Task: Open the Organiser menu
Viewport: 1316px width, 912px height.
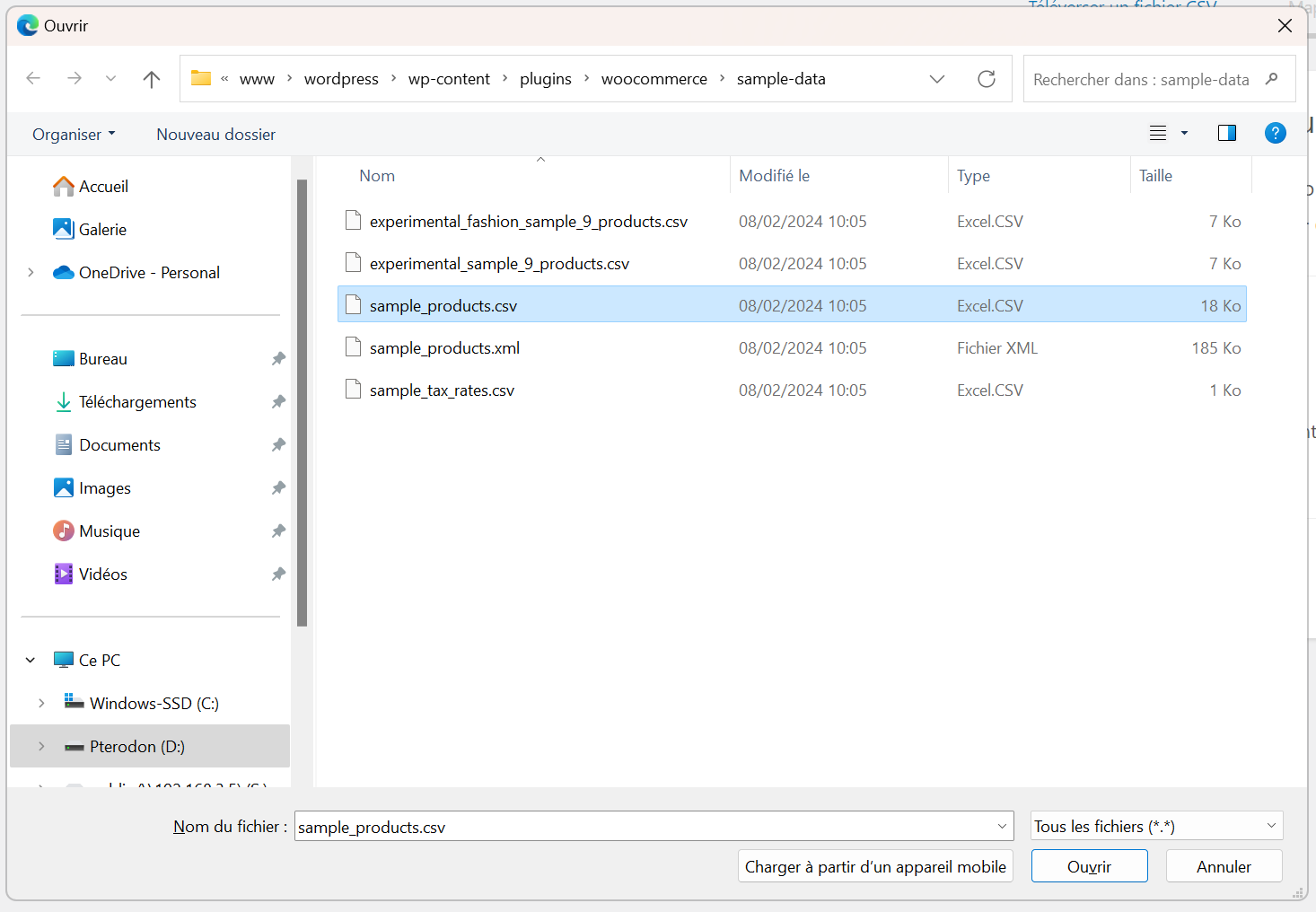Action: 74,135
